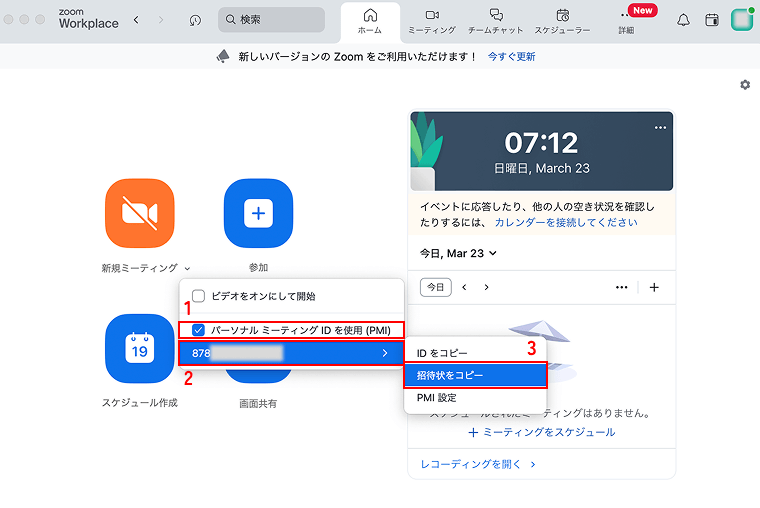Open notifications bell icon
The image size is (760, 508).
click(683, 20)
